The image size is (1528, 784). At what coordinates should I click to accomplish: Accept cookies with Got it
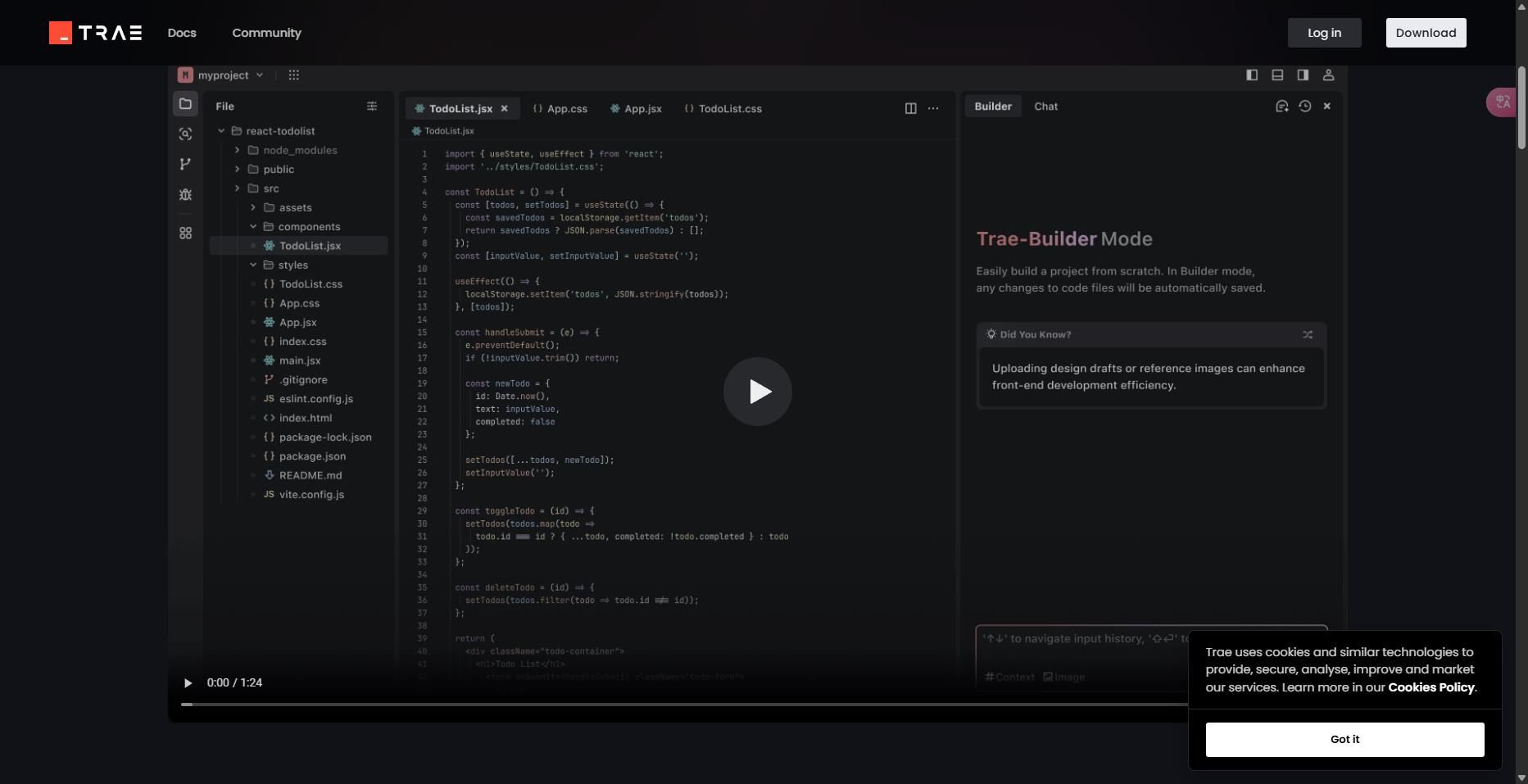1344,739
